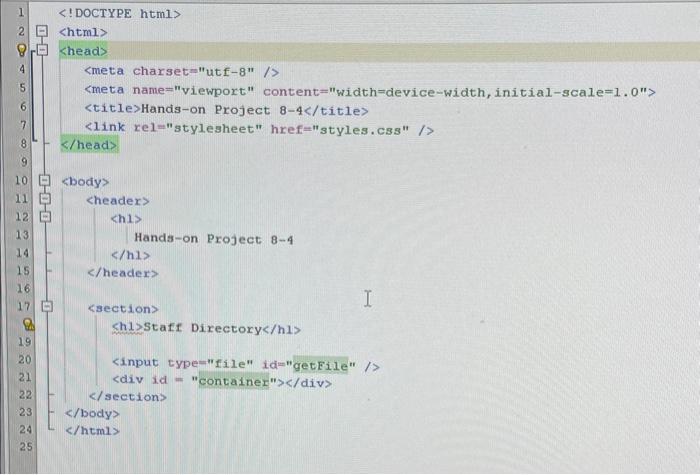Collapse the body tag fold marker
This screenshot has width=700, height=475.
pos(45,180)
